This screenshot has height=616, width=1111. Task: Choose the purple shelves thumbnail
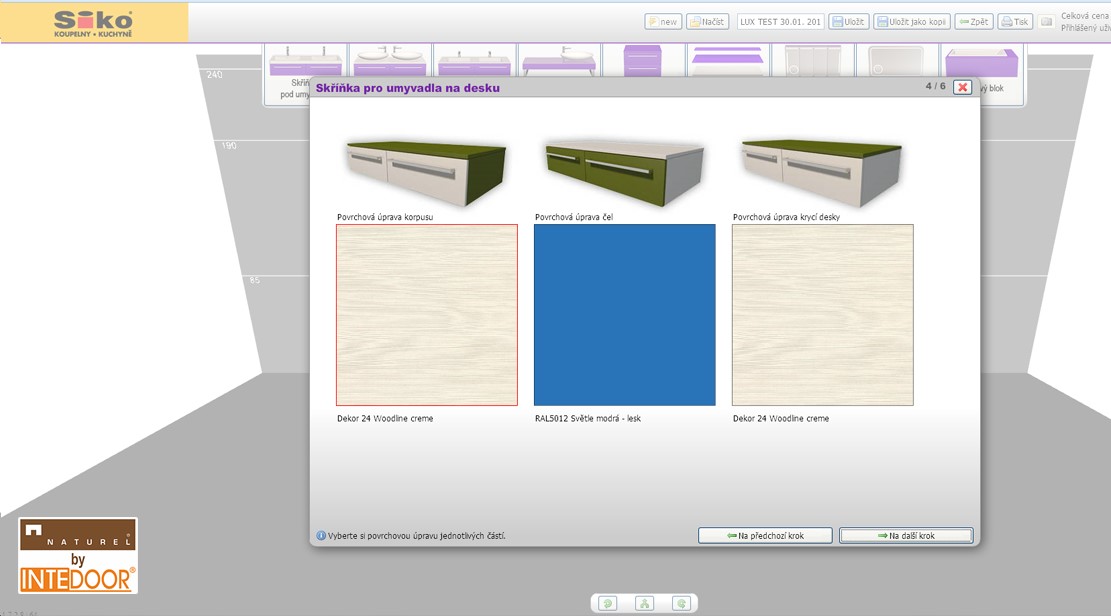click(x=728, y=61)
